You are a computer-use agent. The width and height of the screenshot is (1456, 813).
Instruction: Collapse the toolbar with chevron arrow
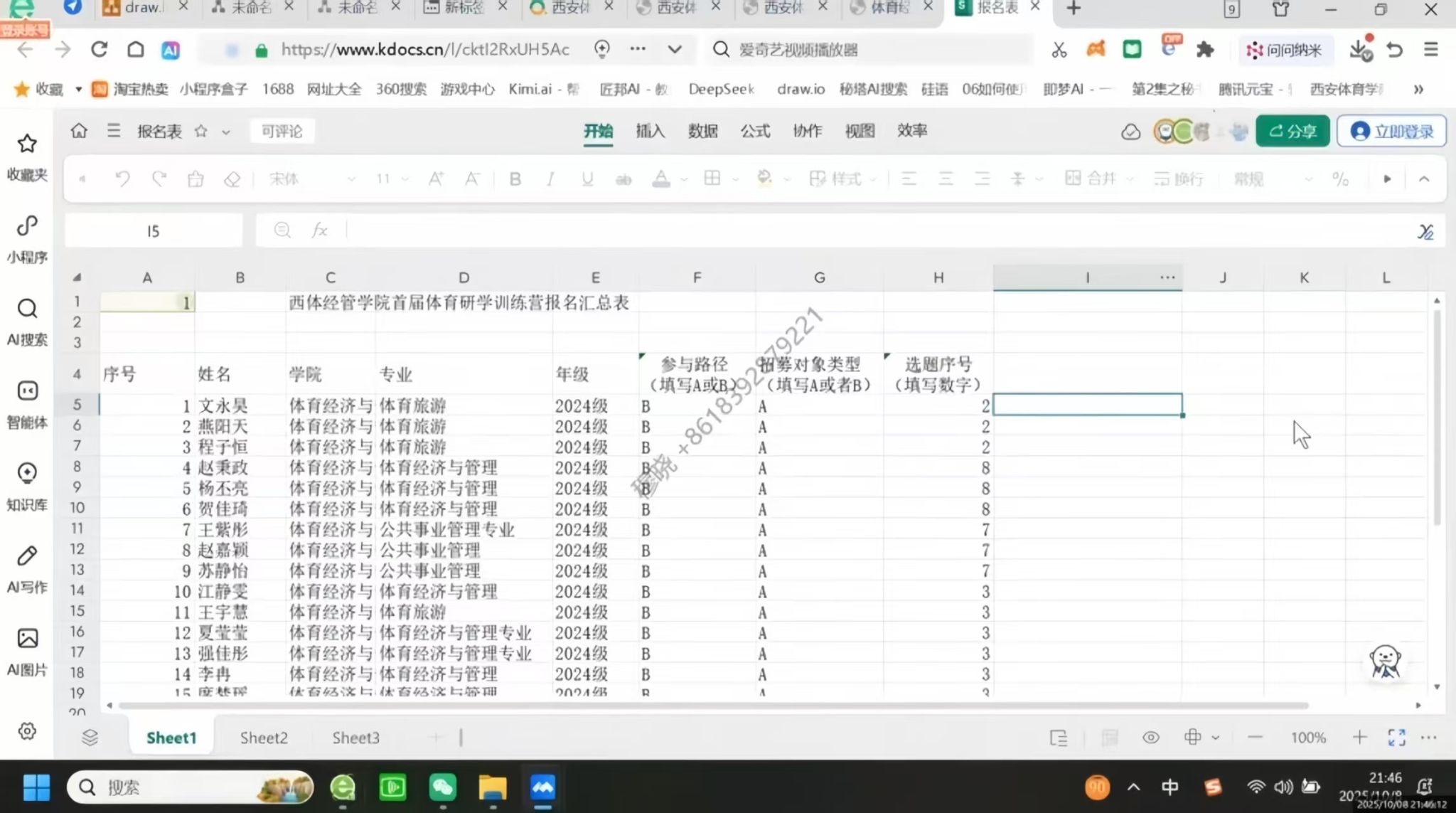[1423, 179]
